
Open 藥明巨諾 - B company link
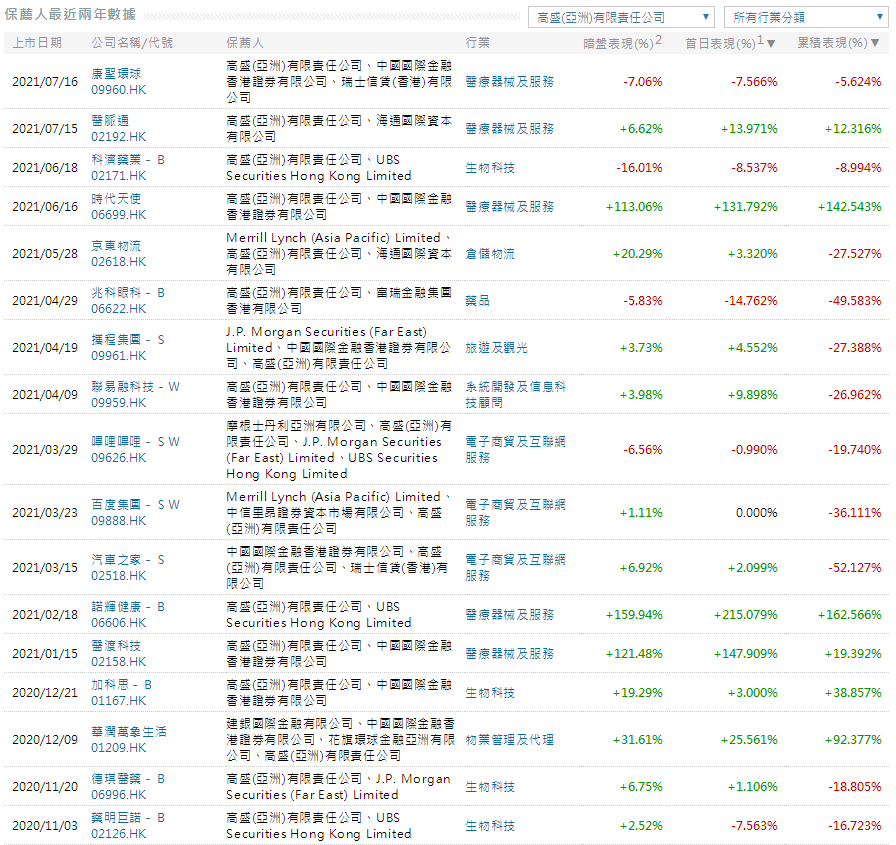pos(128,818)
